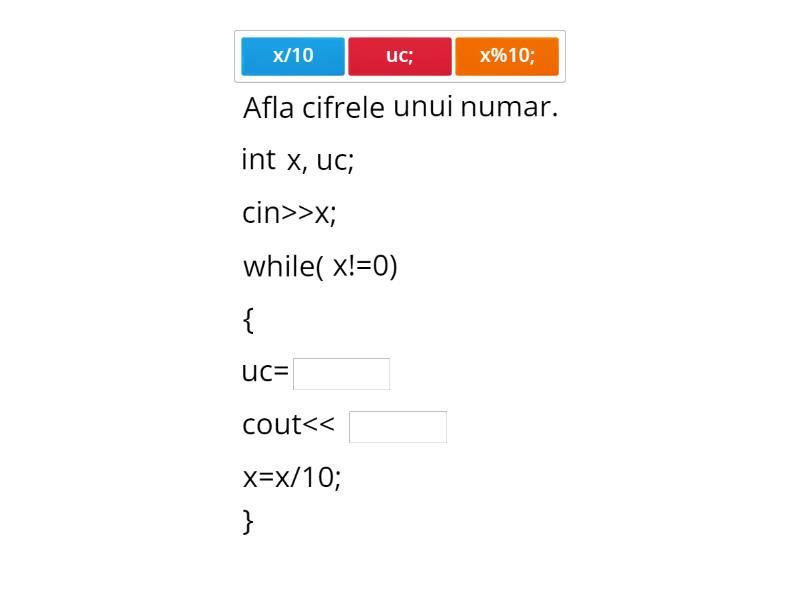Click the answer tile bar at the top
Image resolution: width=800 pixels, height=600 pixels.
coord(400,56)
